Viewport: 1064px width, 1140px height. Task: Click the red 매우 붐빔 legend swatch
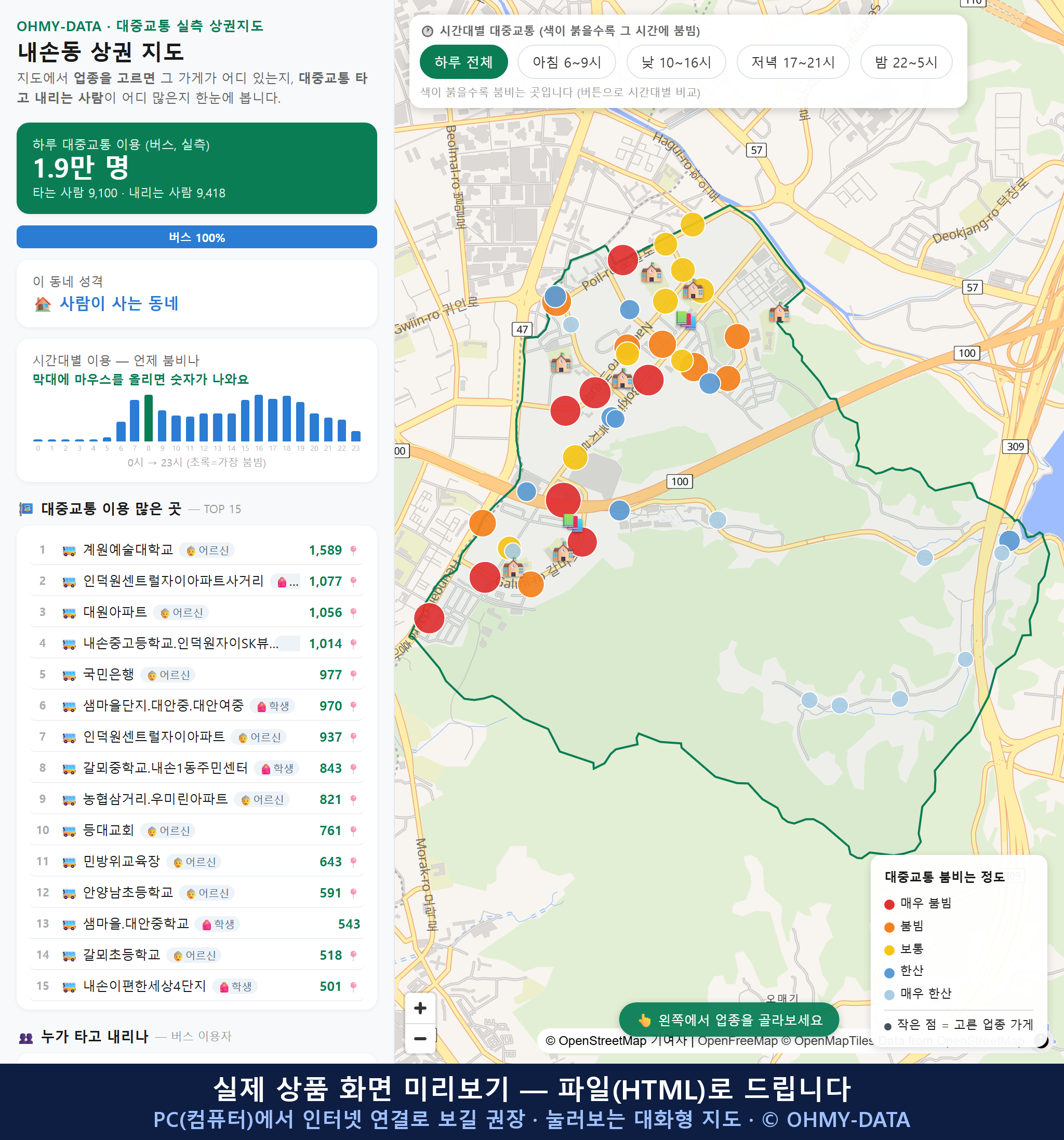[889, 904]
